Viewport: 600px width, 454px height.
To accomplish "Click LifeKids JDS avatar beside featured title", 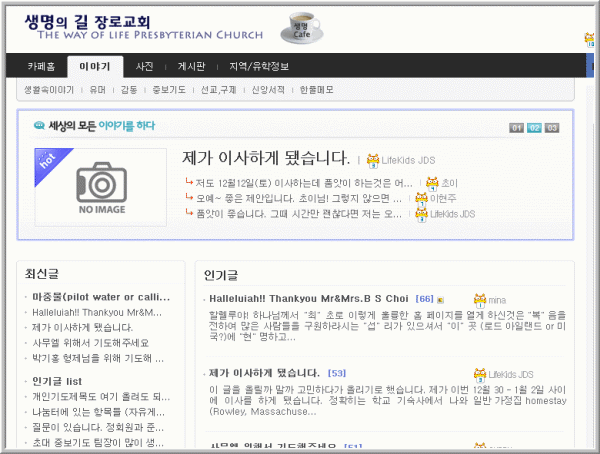I will coord(373,161).
